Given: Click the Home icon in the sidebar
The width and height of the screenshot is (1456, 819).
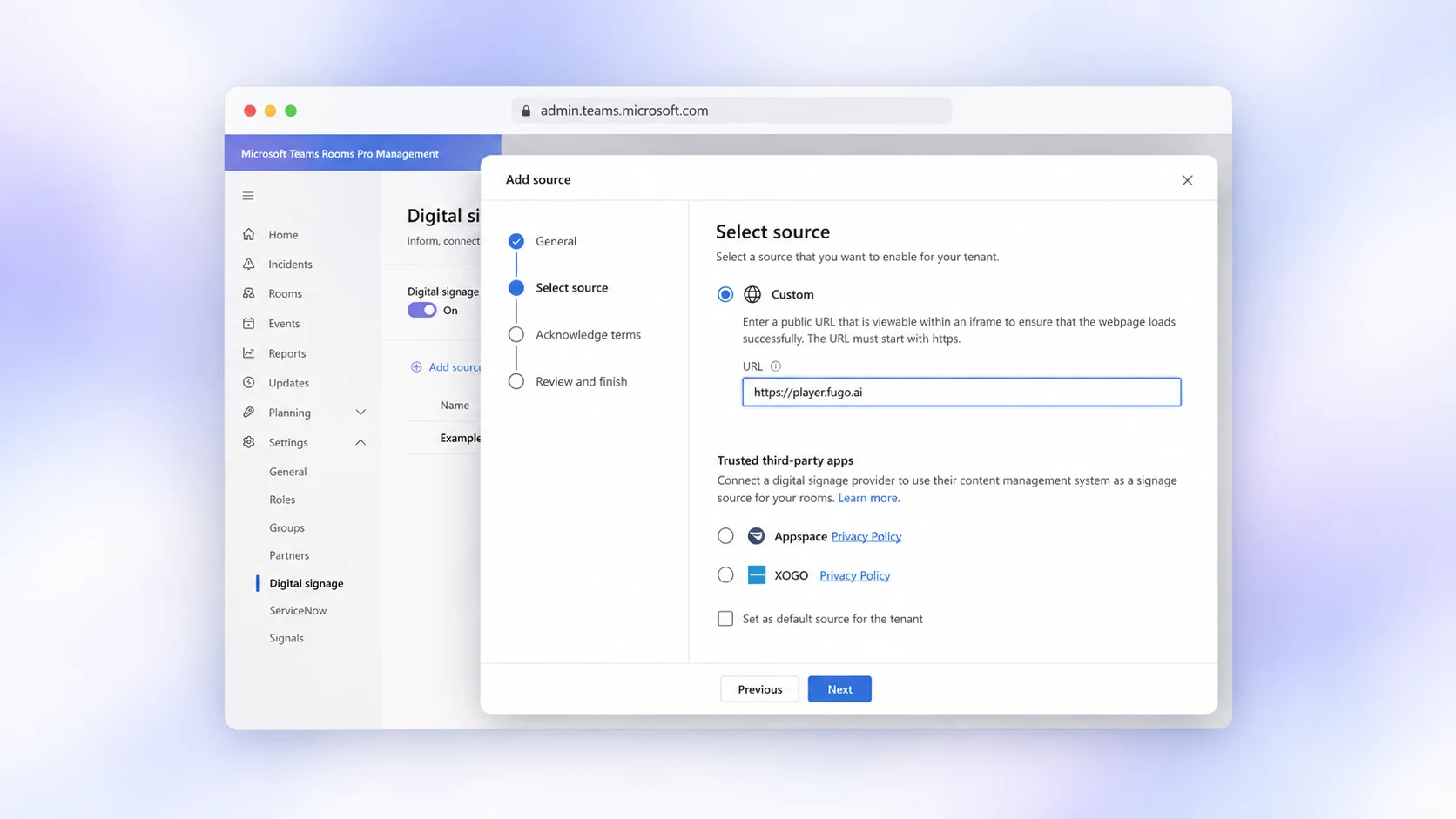Looking at the screenshot, I should 249,234.
